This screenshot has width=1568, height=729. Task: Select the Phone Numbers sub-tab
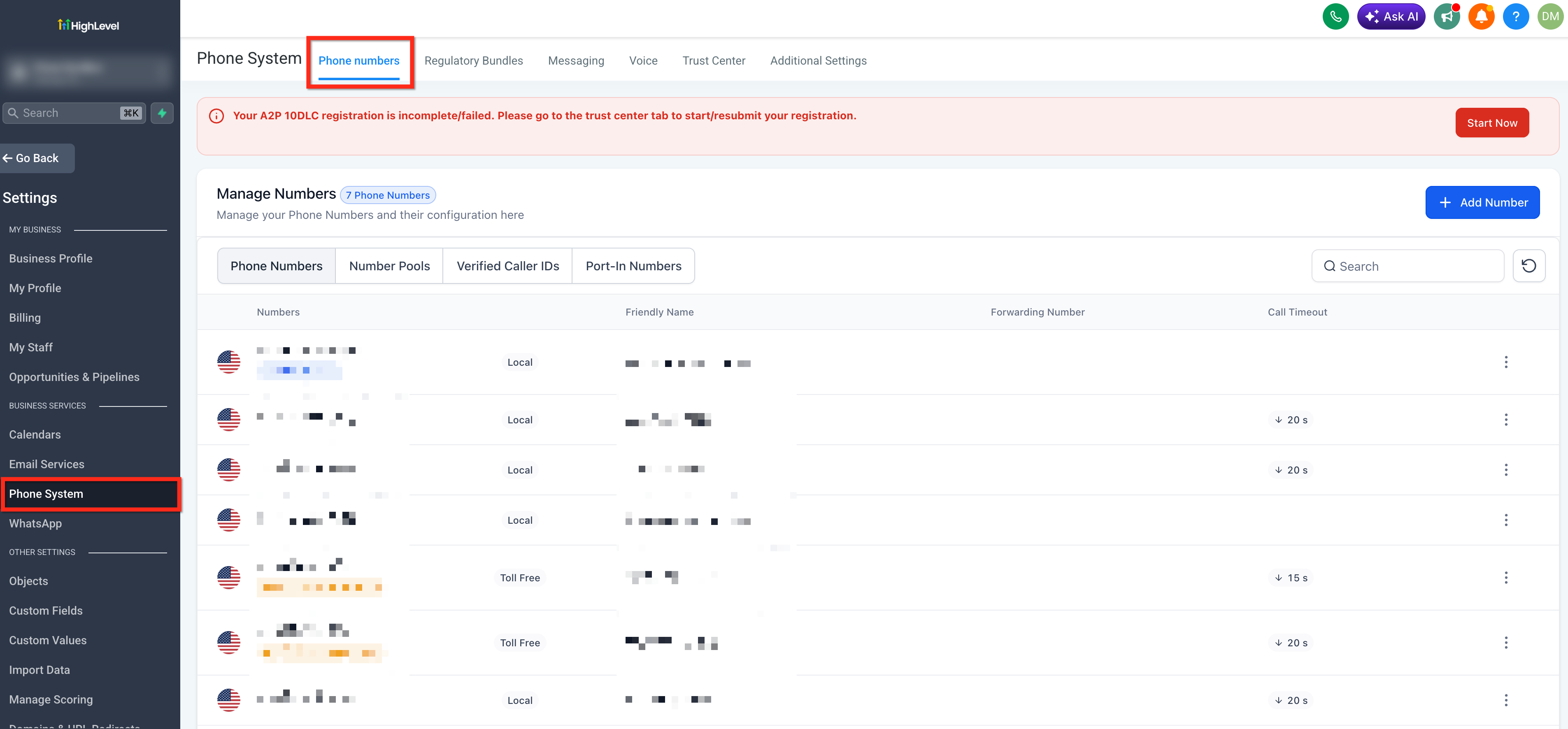click(276, 266)
